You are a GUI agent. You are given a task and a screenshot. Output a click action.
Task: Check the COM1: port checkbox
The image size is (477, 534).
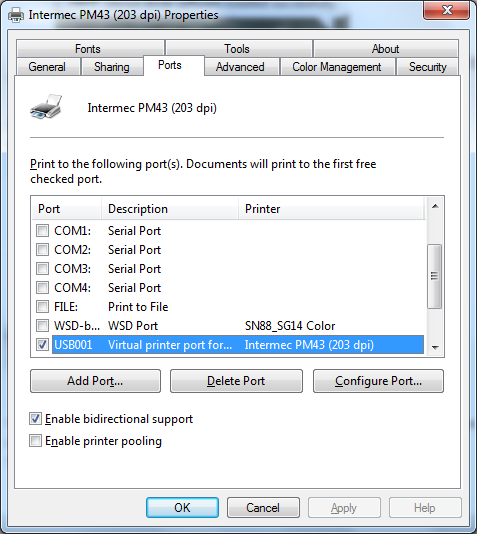tap(43, 231)
